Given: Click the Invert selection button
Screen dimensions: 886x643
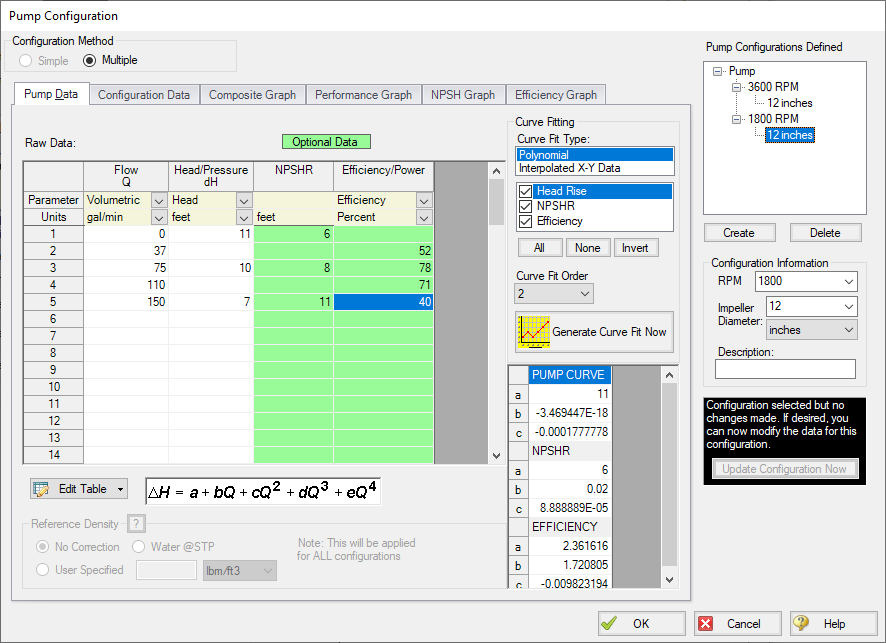Looking at the screenshot, I should pos(635,248).
